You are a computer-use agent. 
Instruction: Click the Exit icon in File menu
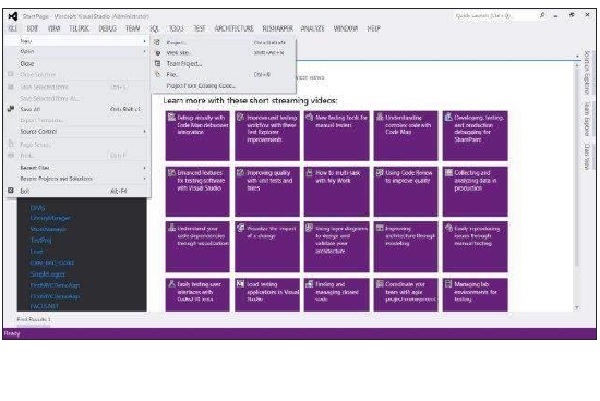coord(11,191)
